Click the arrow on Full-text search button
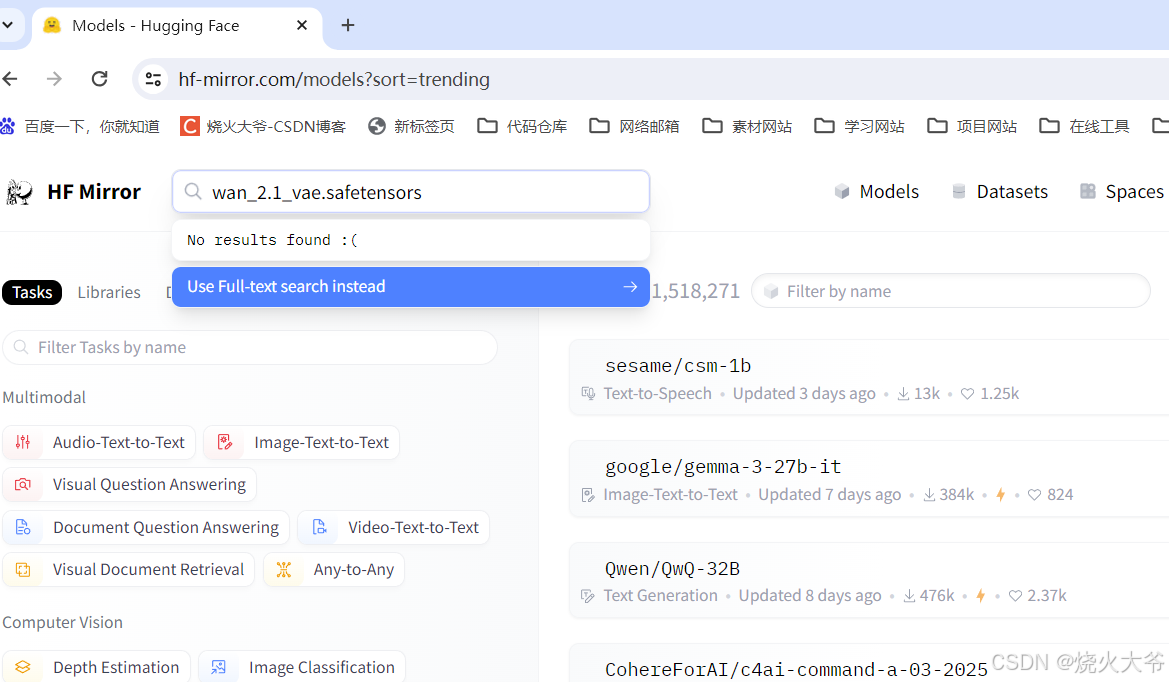Image resolution: width=1169 pixels, height=682 pixels. 630,287
